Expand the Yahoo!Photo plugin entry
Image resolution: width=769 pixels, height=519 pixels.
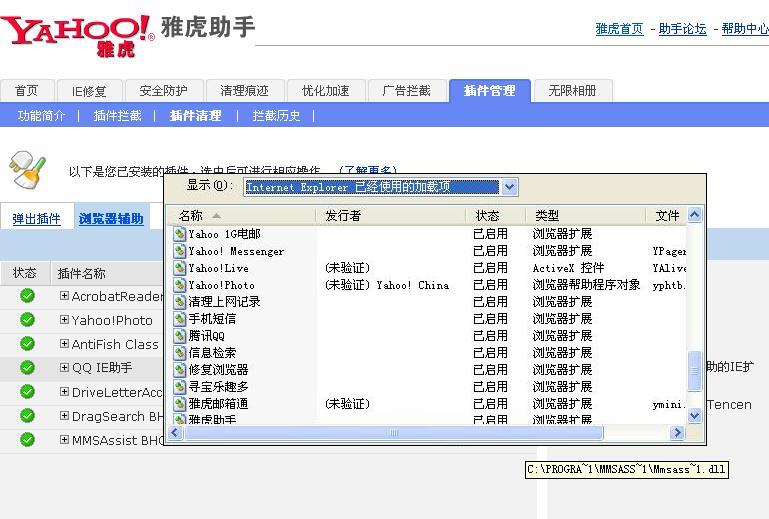coord(64,319)
